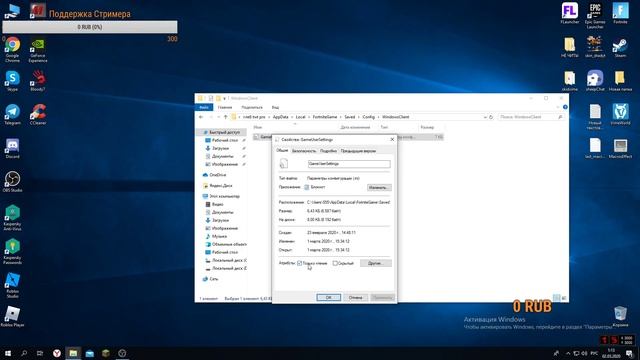The width and height of the screenshot is (640, 360).
Task: Launch Discord from the desktop
Action: (12, 148)
